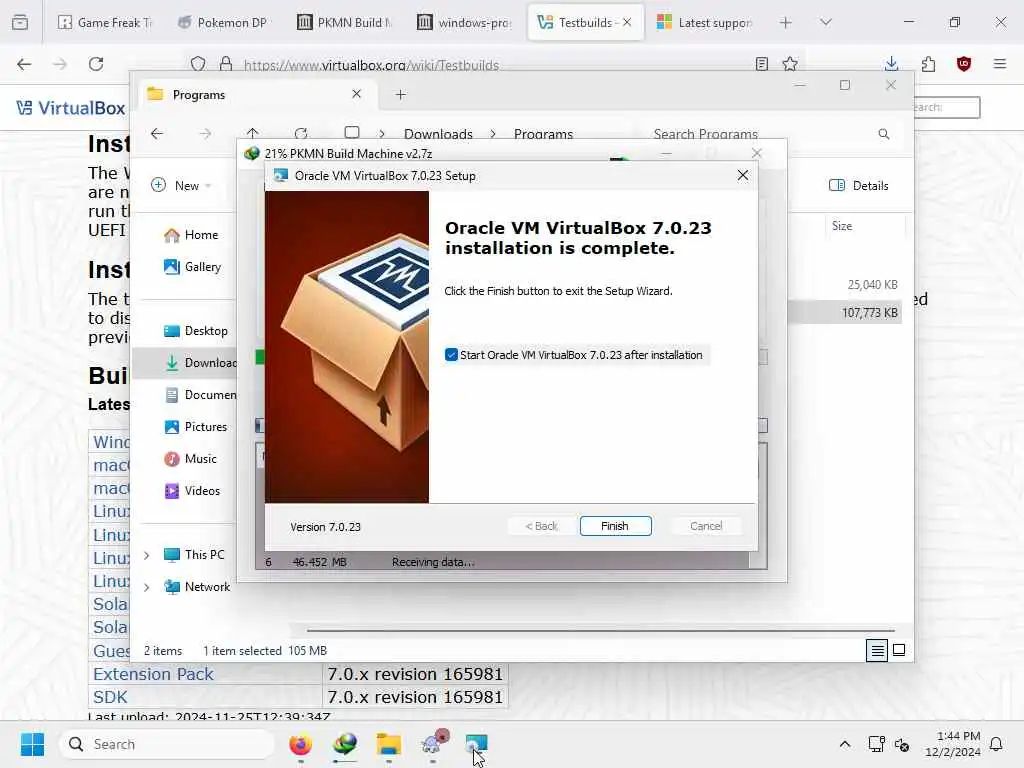Viewport: 1024px width, 768px height.
Task: Reload the Firefox page
Action: [96, 64]
